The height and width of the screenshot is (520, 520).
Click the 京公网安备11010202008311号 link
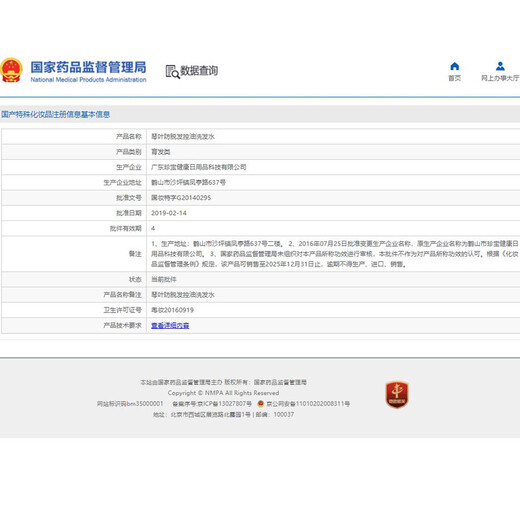[308, 404]
